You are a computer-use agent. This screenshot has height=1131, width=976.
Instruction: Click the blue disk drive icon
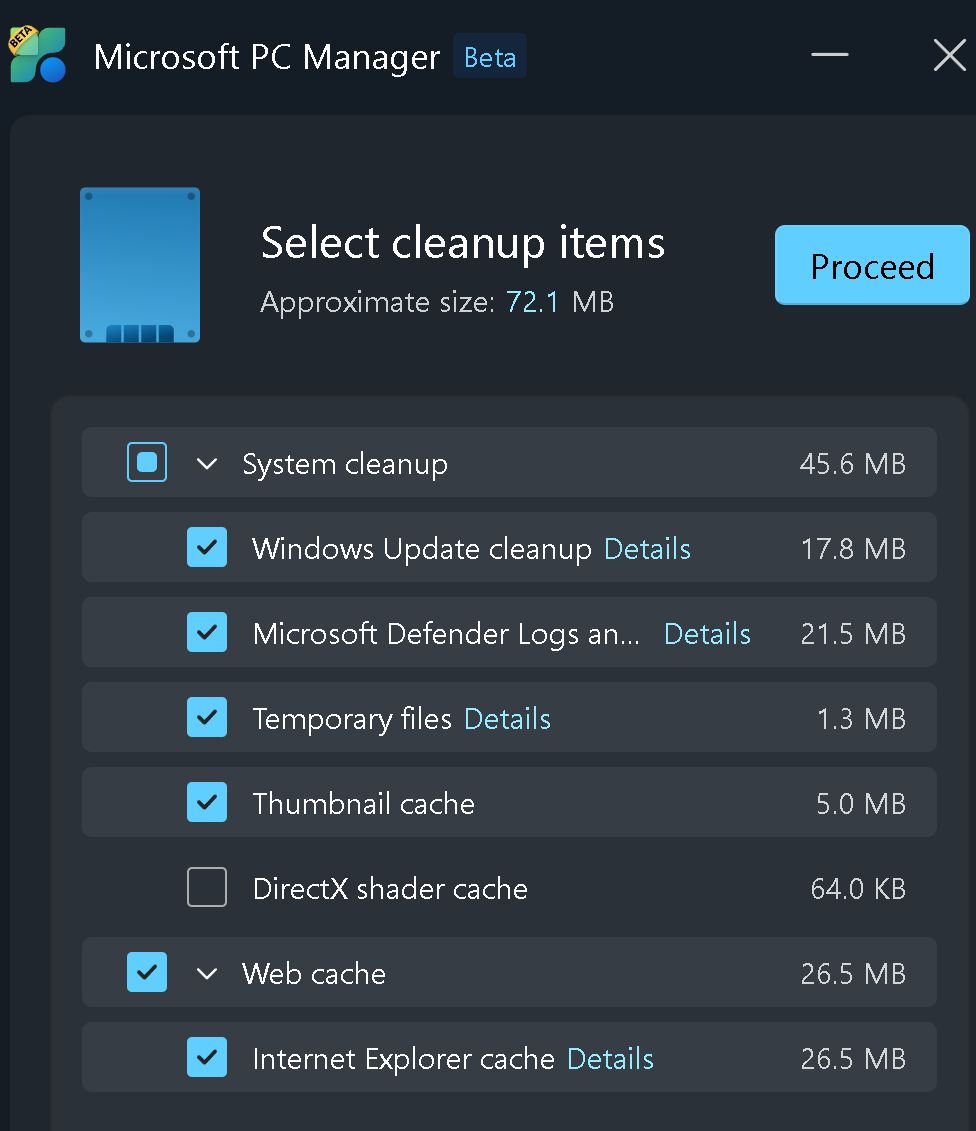click(140, 265)
